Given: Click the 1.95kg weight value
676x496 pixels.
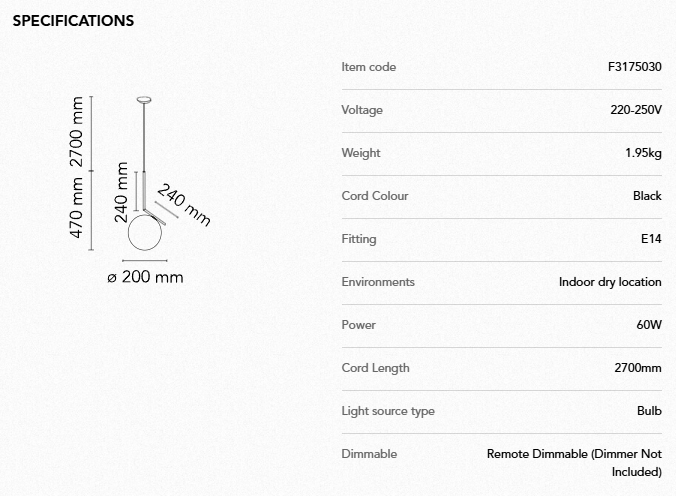Looking at the screenshot, I should tap(642, 153).
